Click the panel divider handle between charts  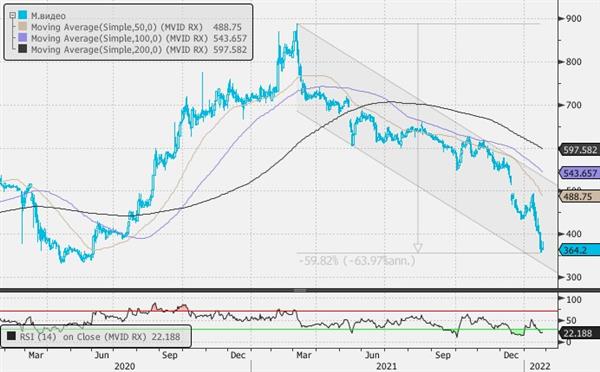300,291
